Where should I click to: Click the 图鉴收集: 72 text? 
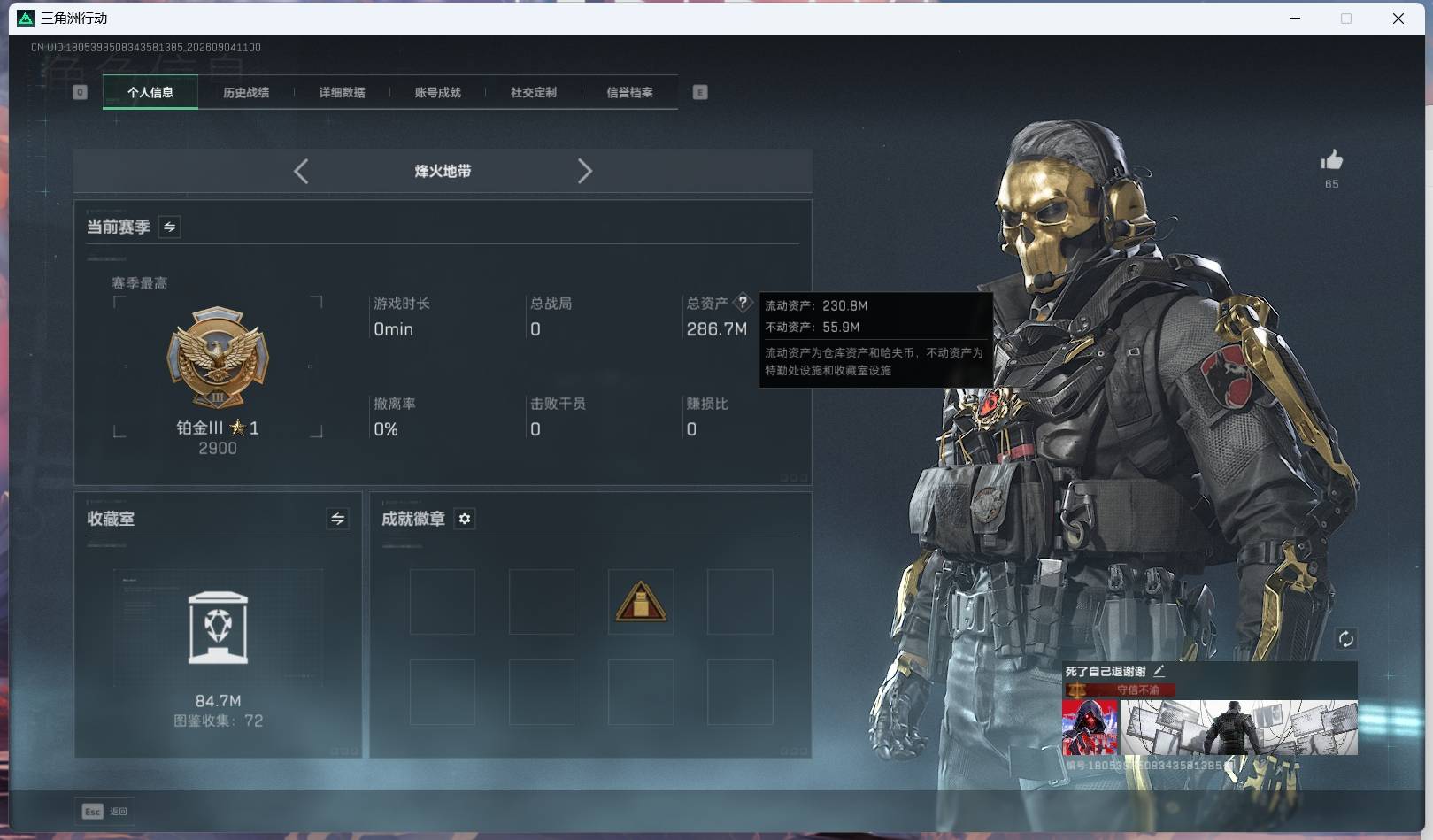tap(218, 721)
